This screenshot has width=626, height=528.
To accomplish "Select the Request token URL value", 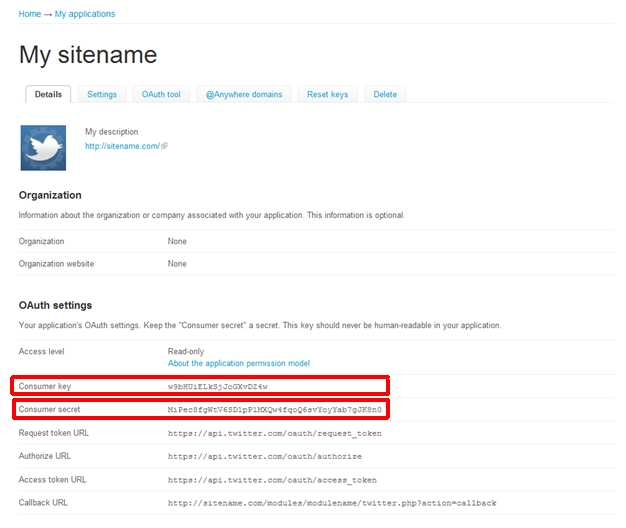I will [x=275, y=433].
